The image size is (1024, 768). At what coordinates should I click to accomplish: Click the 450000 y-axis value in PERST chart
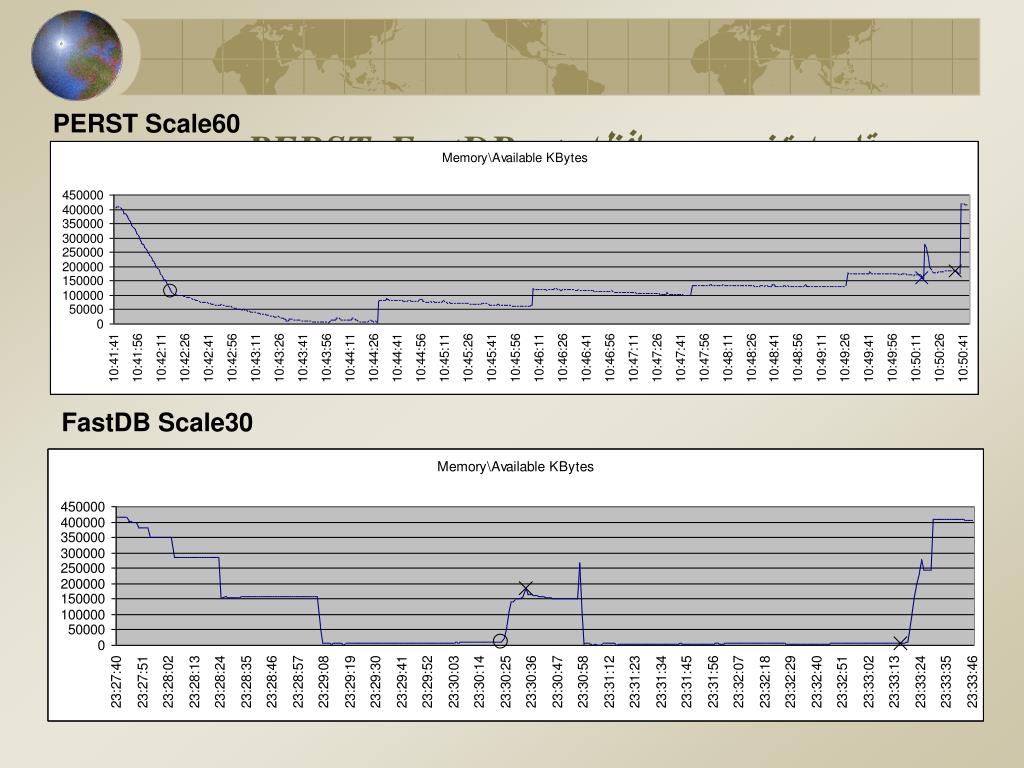point(83,195)
